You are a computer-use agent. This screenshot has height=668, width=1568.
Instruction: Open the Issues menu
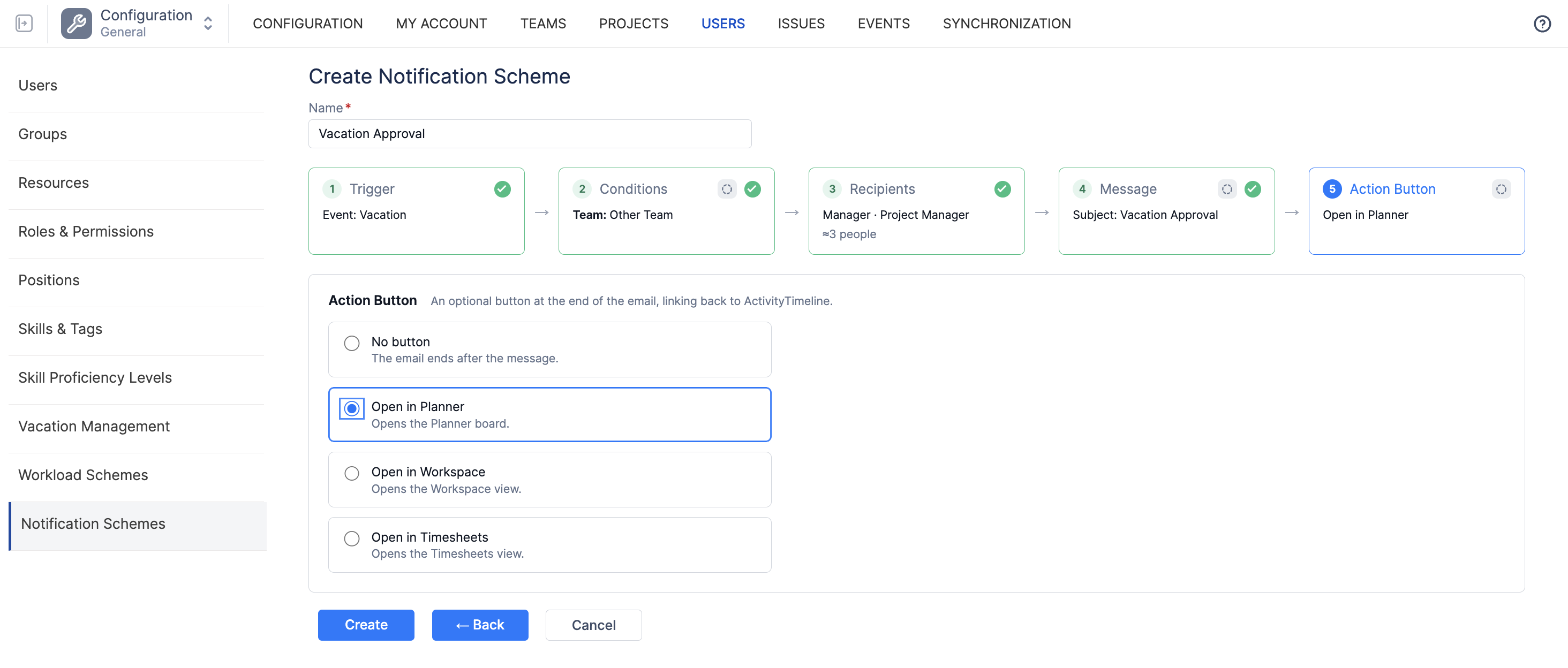(x=801, y=23)
